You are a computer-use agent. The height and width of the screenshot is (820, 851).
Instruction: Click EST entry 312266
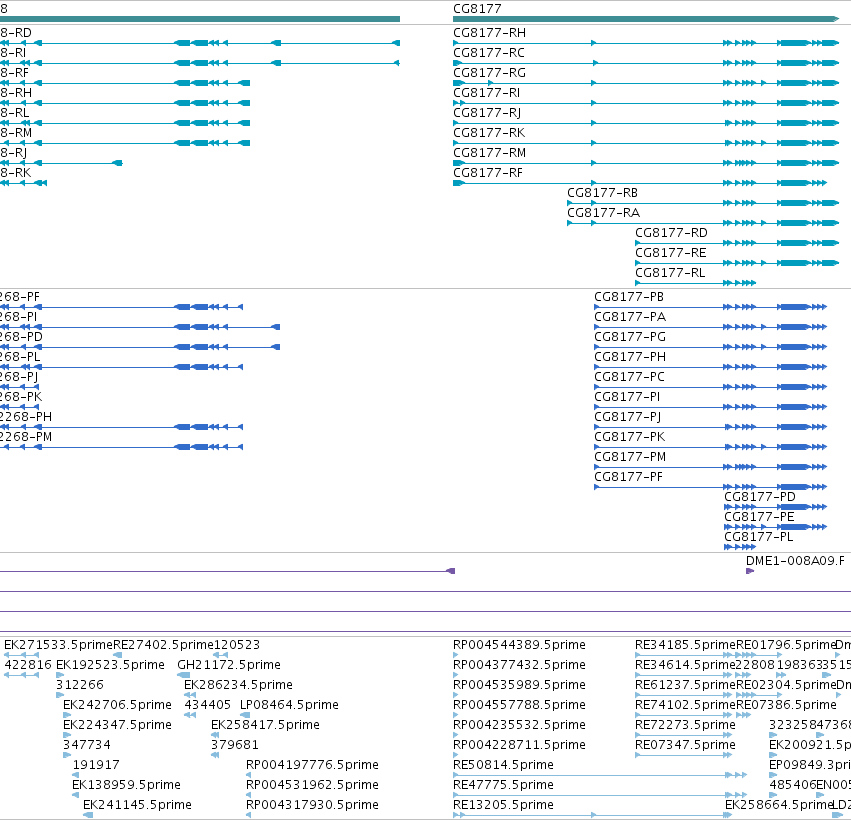pos(80,685)
